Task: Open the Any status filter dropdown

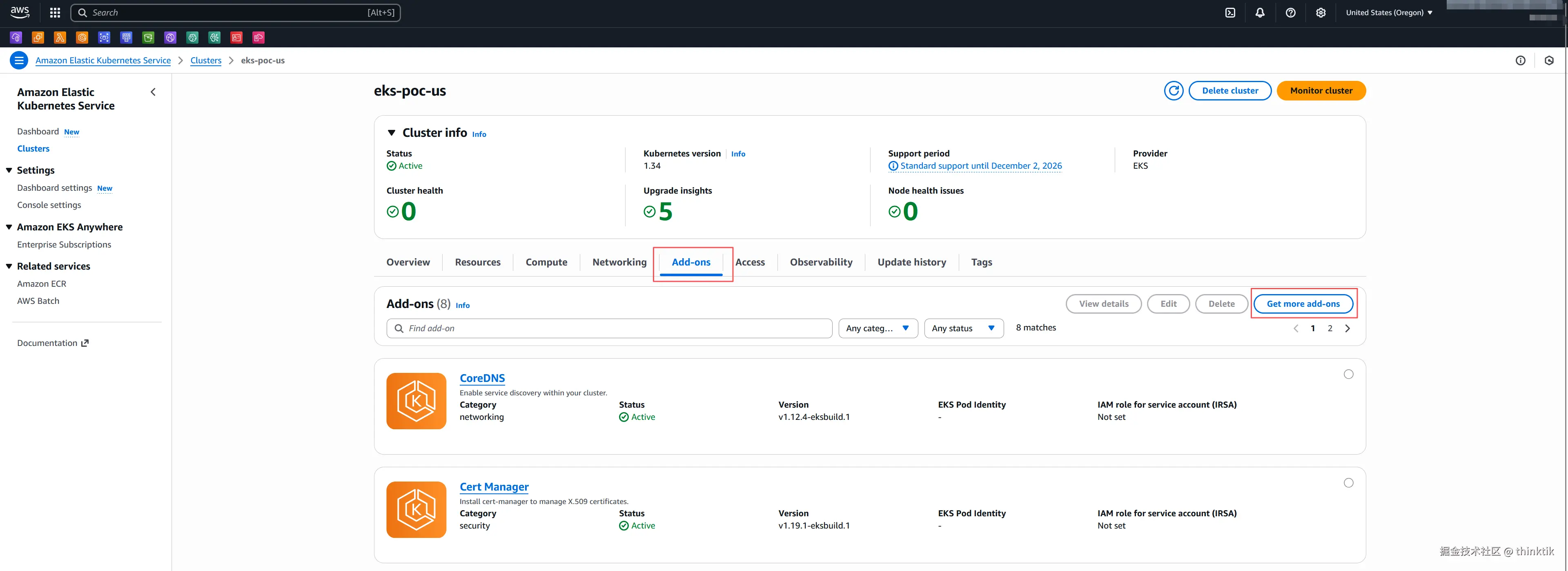Action: (964, 328)
